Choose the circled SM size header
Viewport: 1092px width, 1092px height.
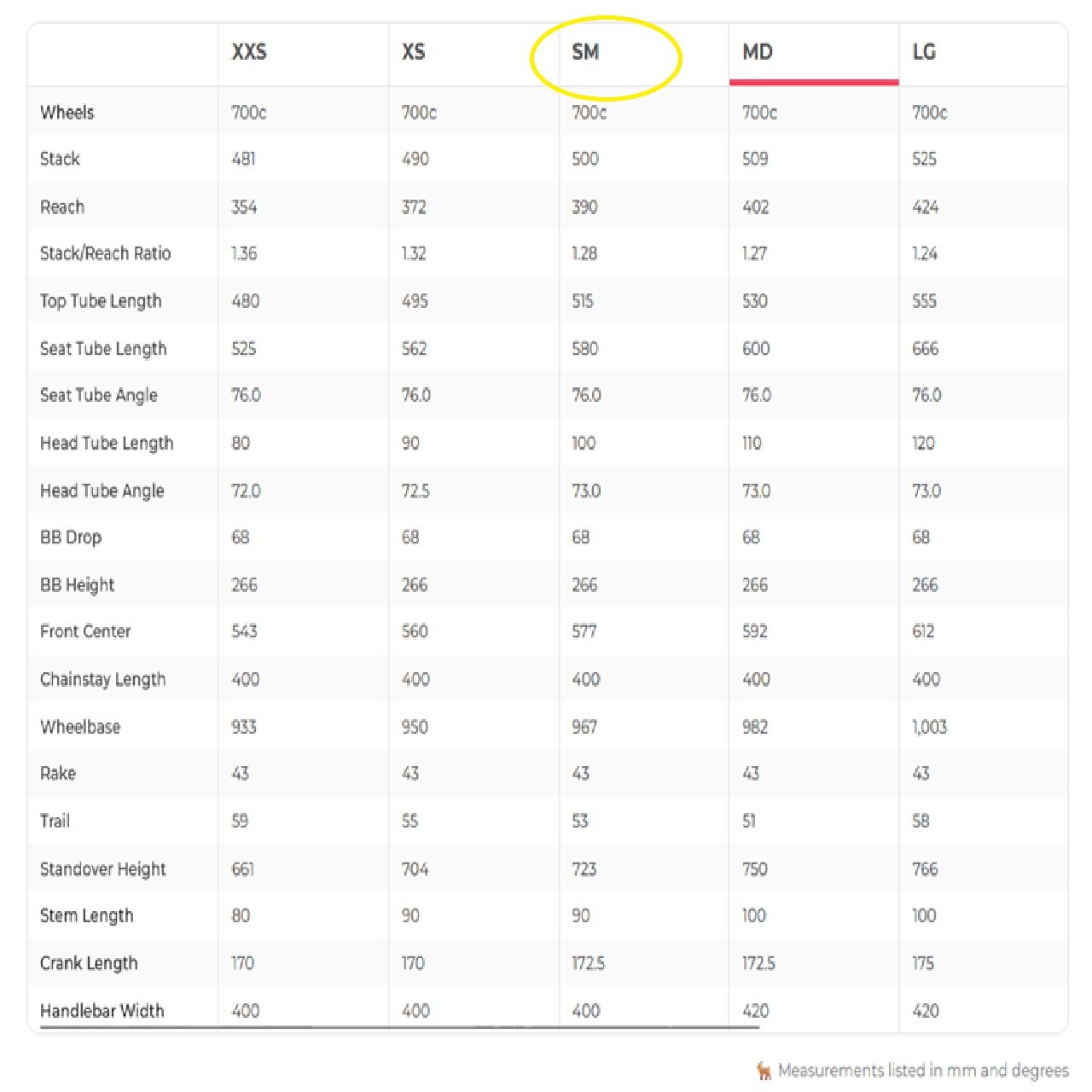coord(586,53)
